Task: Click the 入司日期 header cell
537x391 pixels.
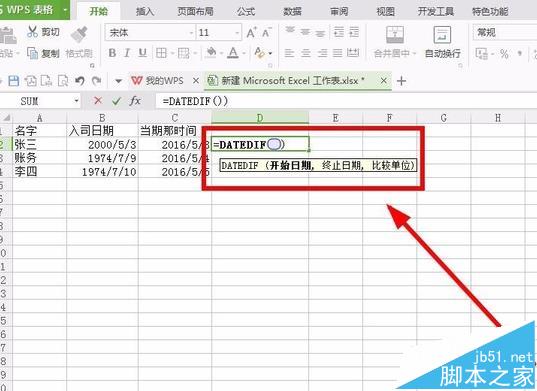Action: pyautogui.click(x=102, y=130)
